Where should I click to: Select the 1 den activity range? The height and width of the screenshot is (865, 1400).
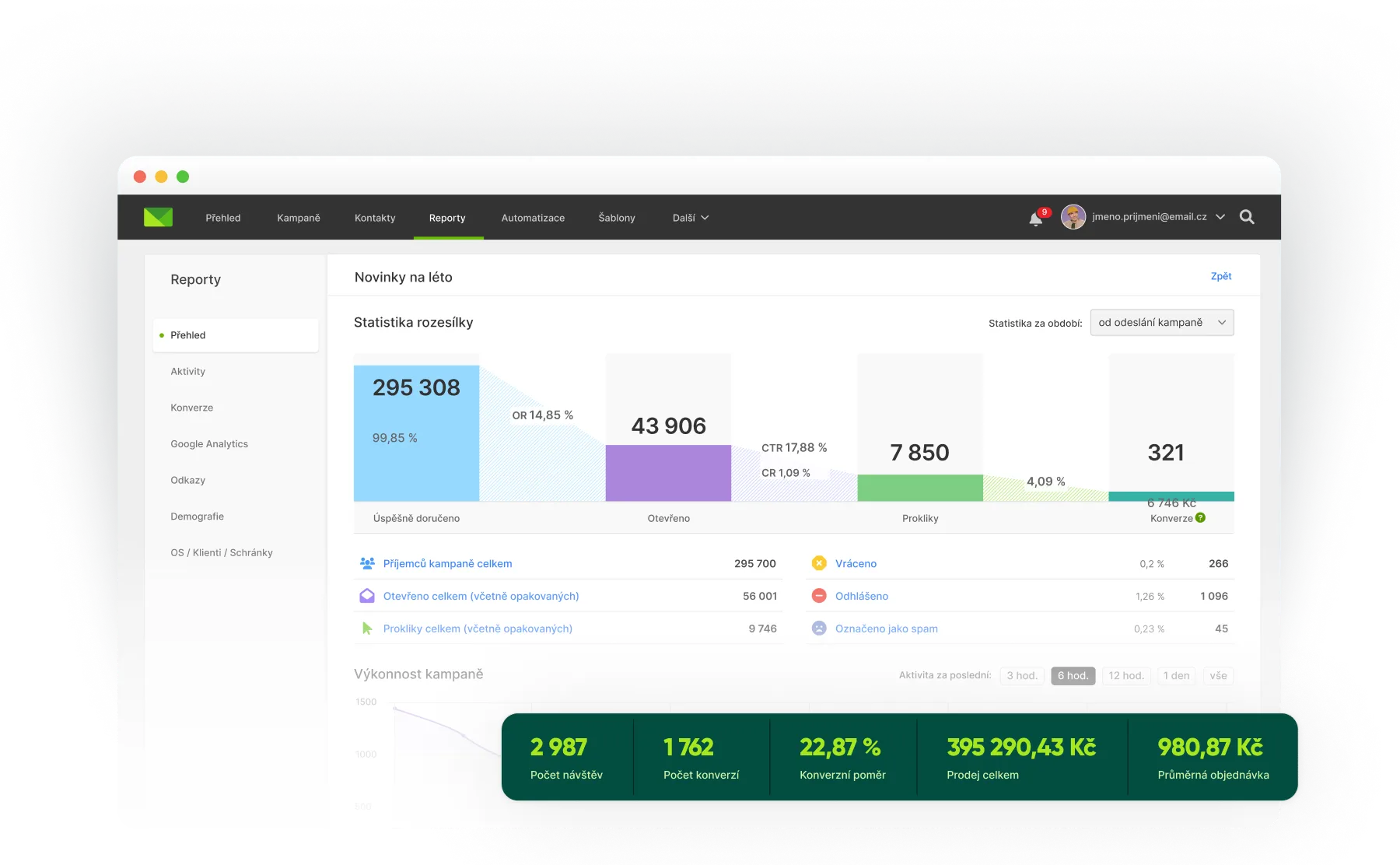tap(1177, 676)
